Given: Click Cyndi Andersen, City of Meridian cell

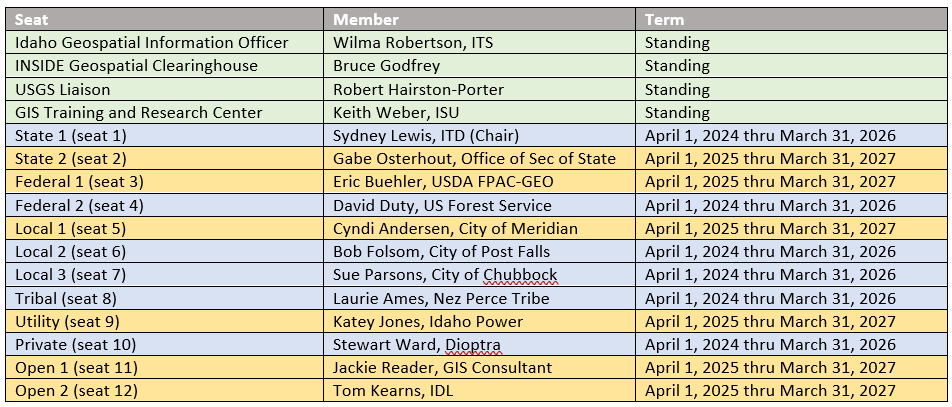Looking at the screenshot, I should coord(480,228).
